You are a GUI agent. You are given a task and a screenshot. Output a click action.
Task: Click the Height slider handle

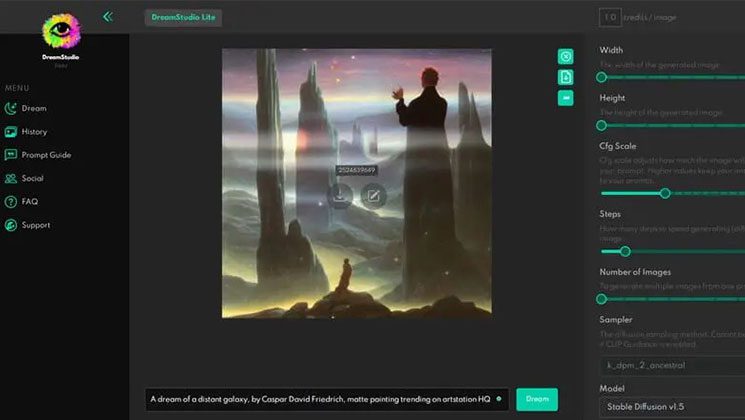[602, 125]
